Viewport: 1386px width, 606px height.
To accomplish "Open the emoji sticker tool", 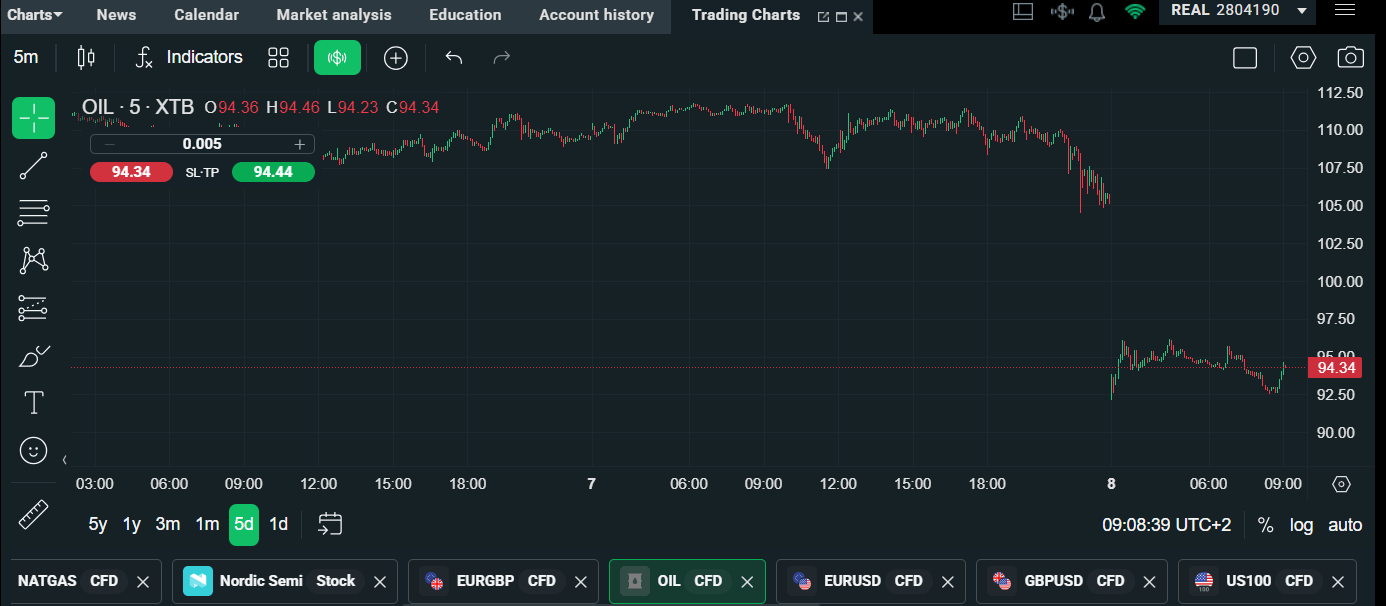I will tap(33, 451).
